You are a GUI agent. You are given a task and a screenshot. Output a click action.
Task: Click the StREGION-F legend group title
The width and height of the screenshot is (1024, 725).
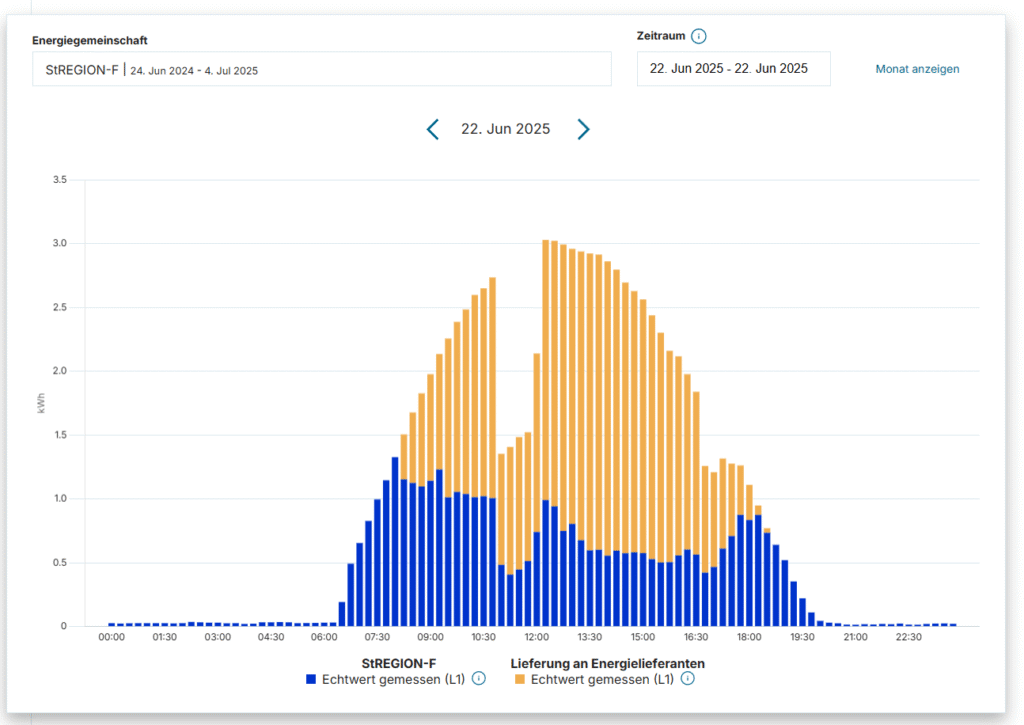(x=398, y=662)
